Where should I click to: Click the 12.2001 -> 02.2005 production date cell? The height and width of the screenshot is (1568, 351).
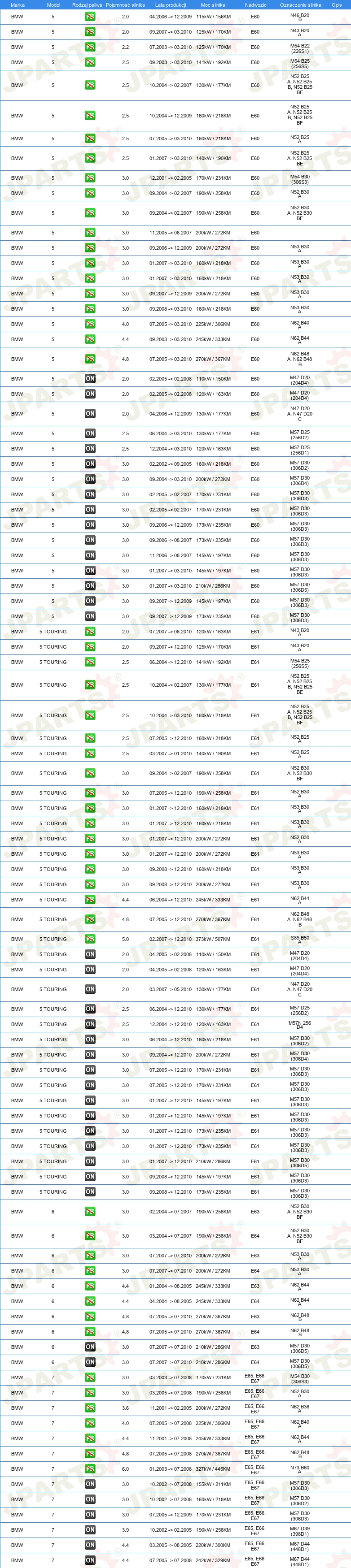tap(171, 178)
